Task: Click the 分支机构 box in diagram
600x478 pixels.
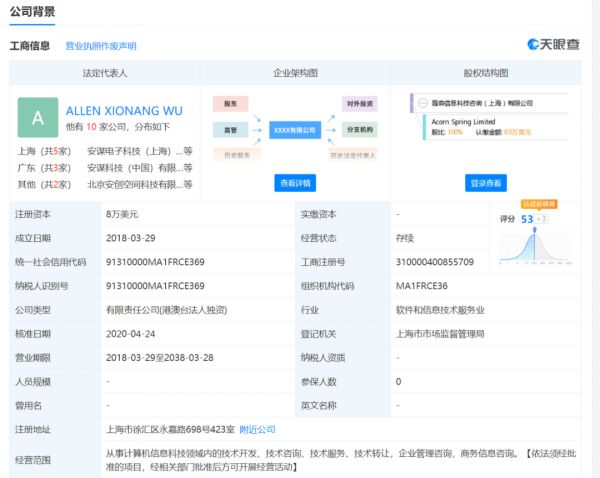Action: coord(359,130)
